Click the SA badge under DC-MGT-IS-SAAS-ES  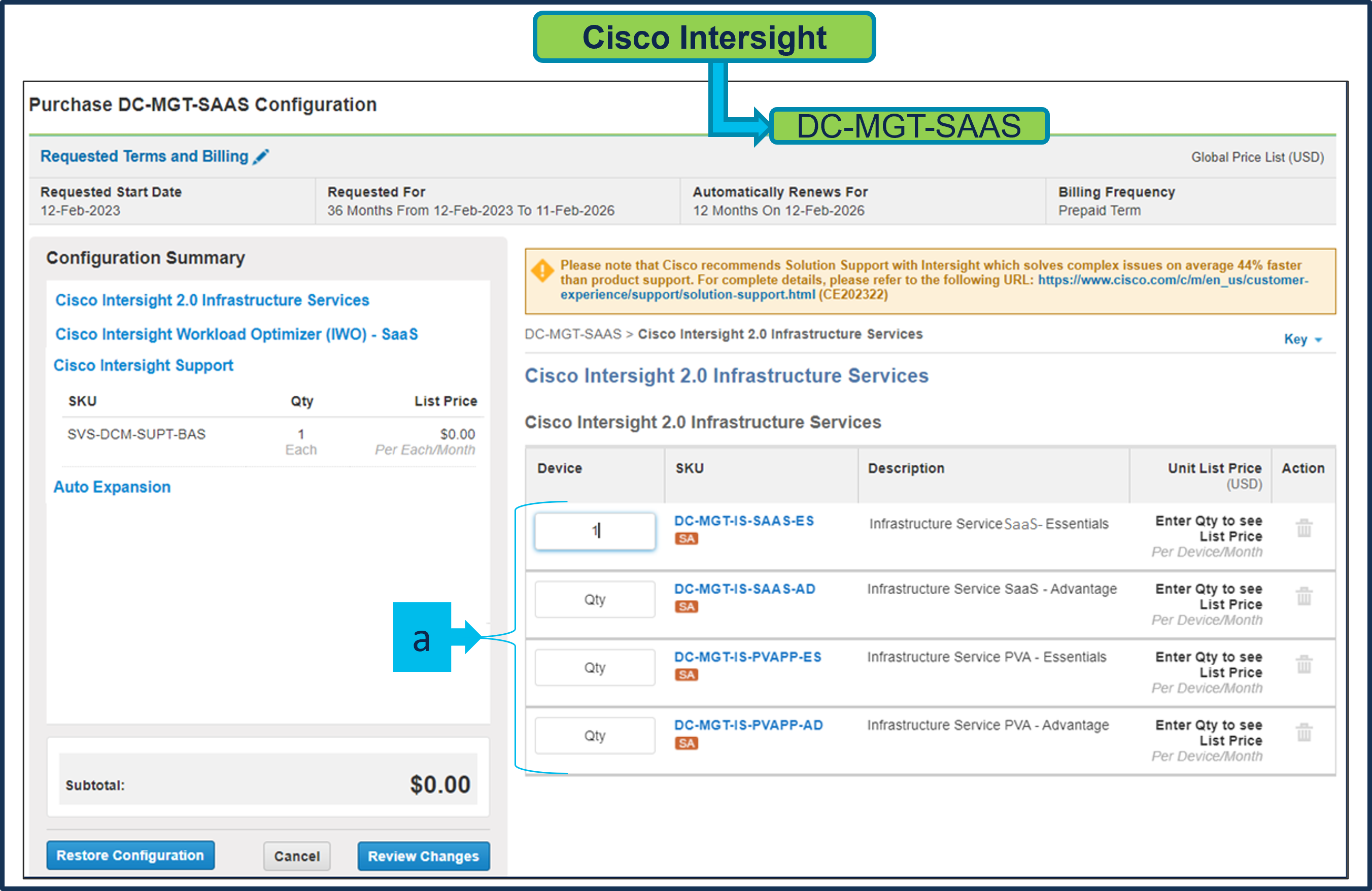pos(686,538)
